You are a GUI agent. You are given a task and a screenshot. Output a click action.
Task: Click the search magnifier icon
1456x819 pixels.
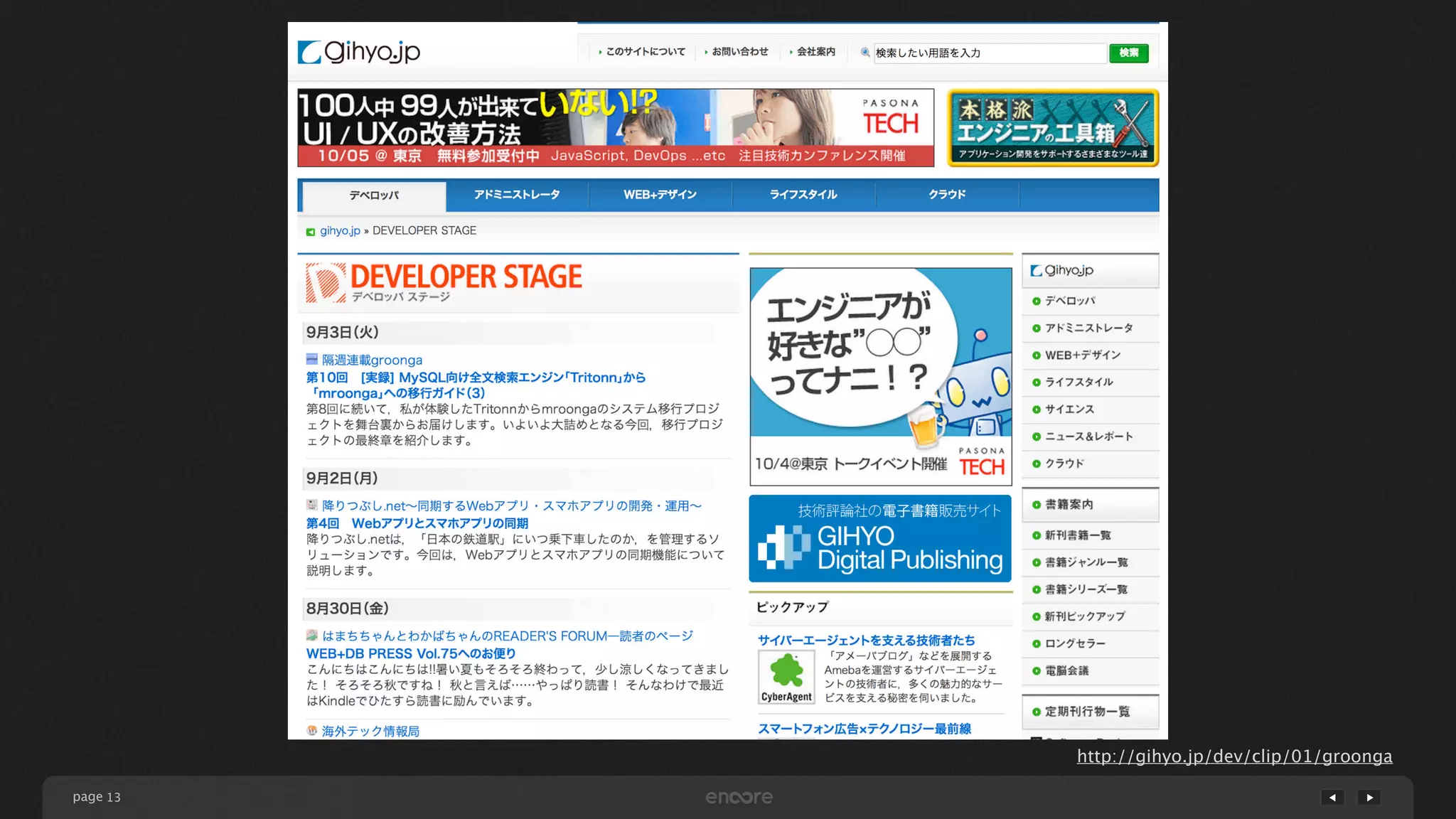pyautogui.click(x=864, y=53)
